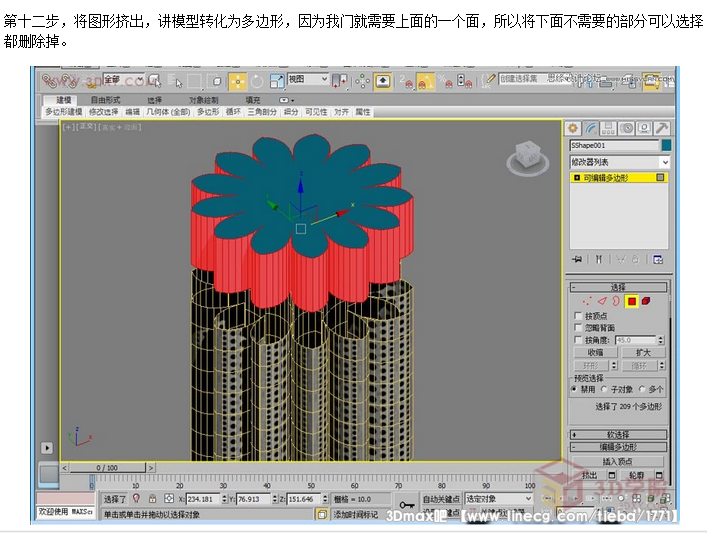The height and width of the screenshot is (533, 707).
Task: Click Configure Modifier Sets icon
Action: tap(658, 259)
